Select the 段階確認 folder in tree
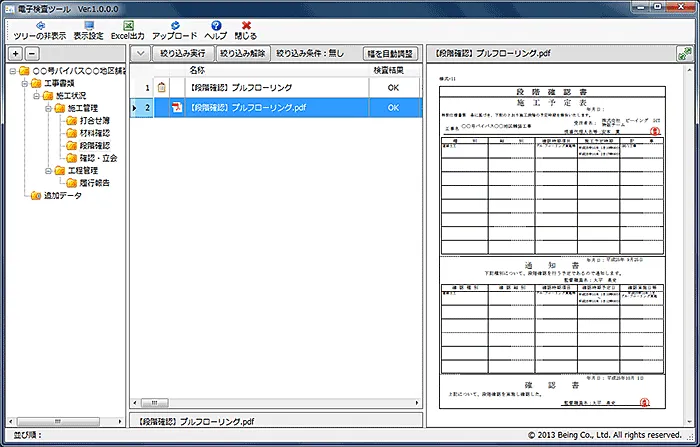 coord(88,146)
